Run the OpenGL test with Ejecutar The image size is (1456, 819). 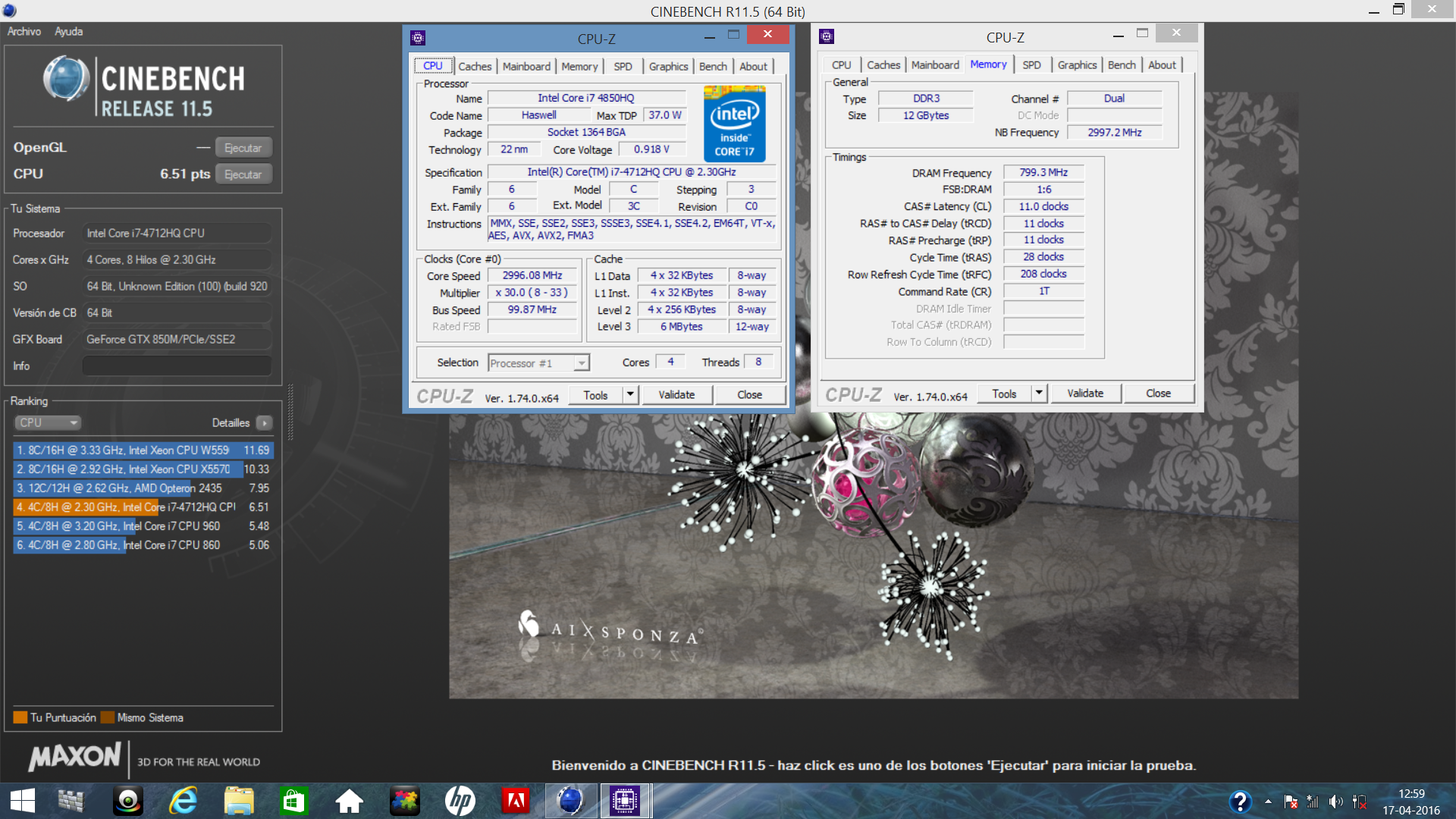click(x=243, y=148)
